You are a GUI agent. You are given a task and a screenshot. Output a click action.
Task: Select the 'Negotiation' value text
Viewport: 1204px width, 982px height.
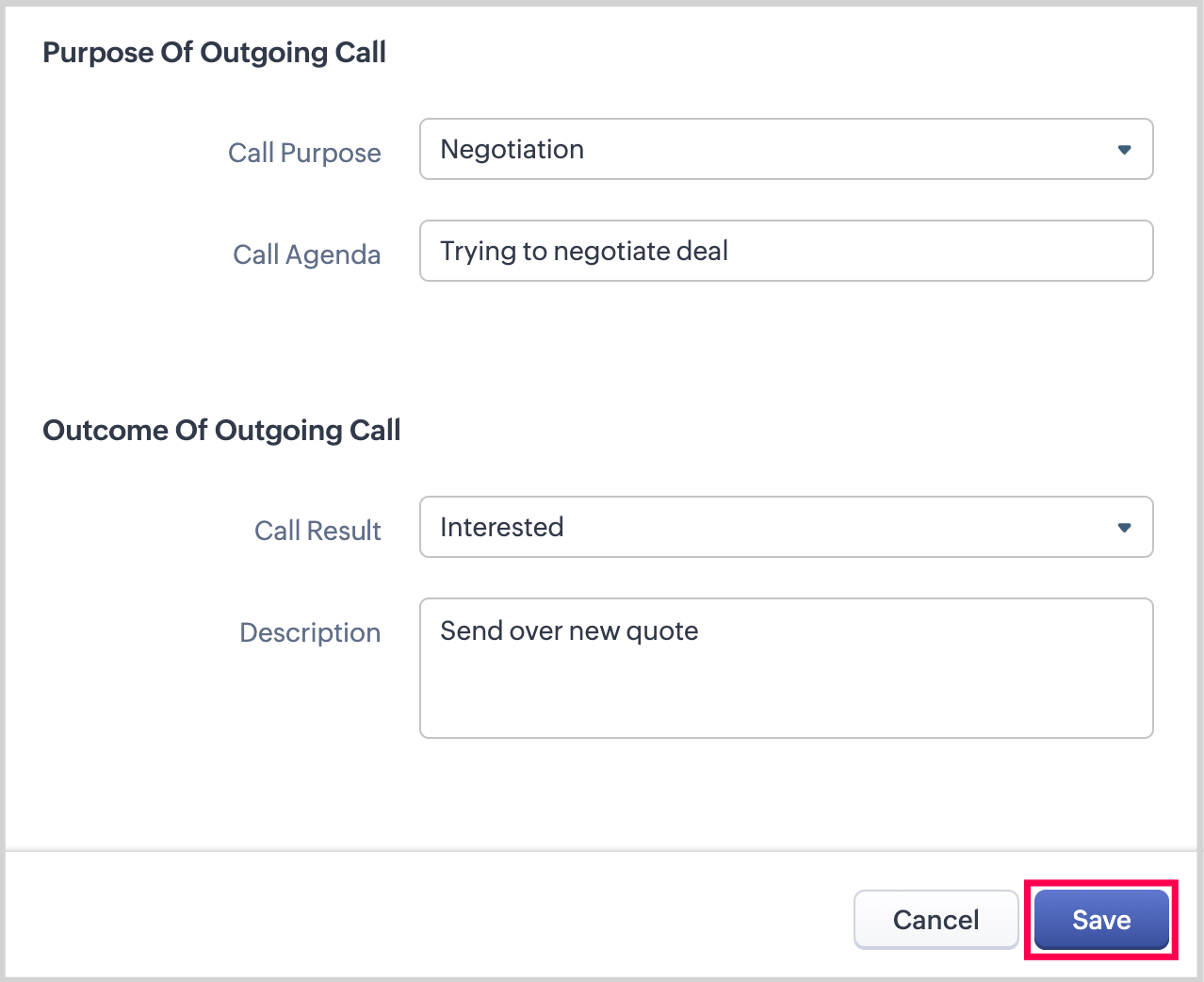point(513,150)
